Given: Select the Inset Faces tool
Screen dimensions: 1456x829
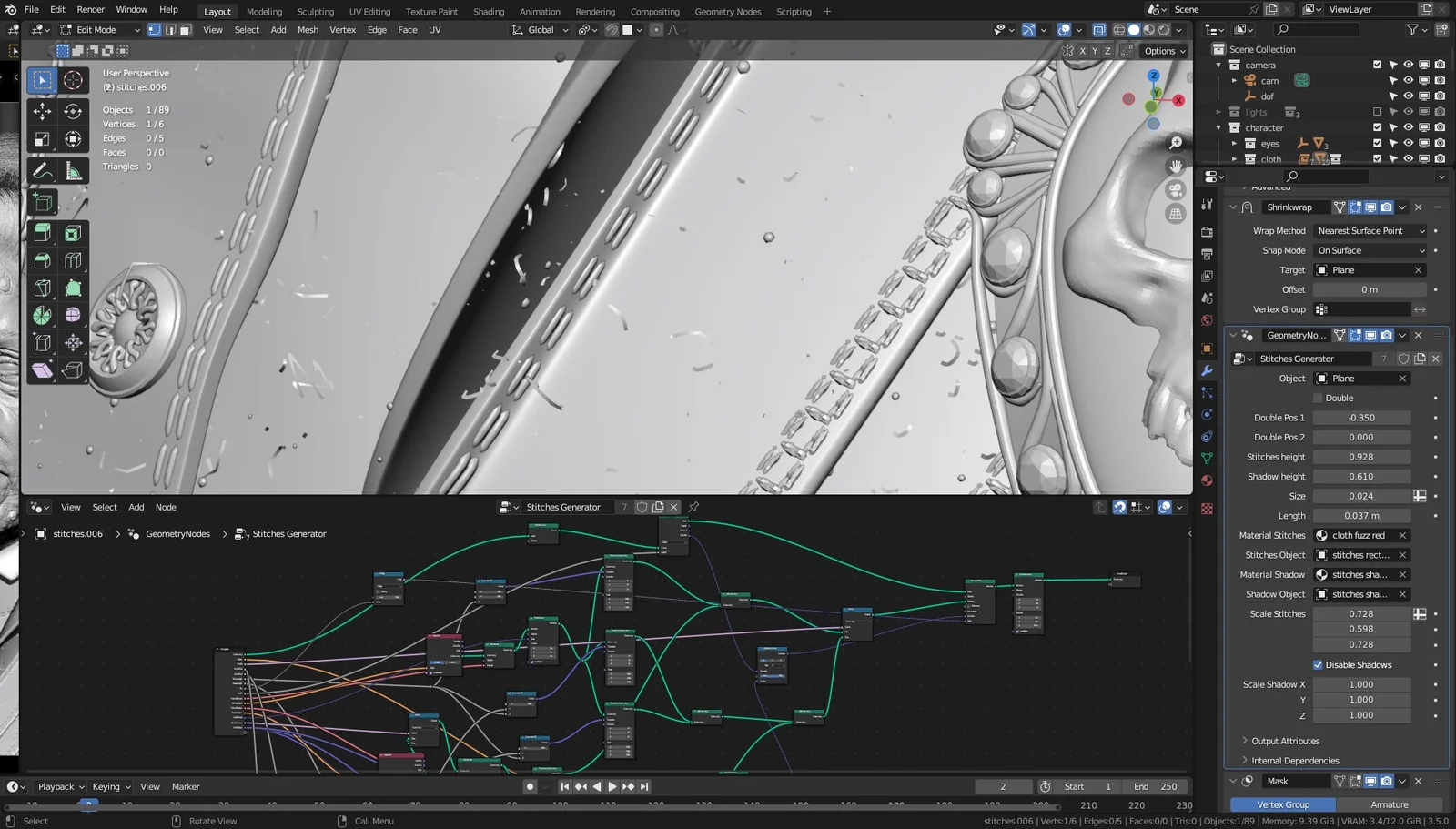Looking at the screenshot, I should (x=73, y=235).
